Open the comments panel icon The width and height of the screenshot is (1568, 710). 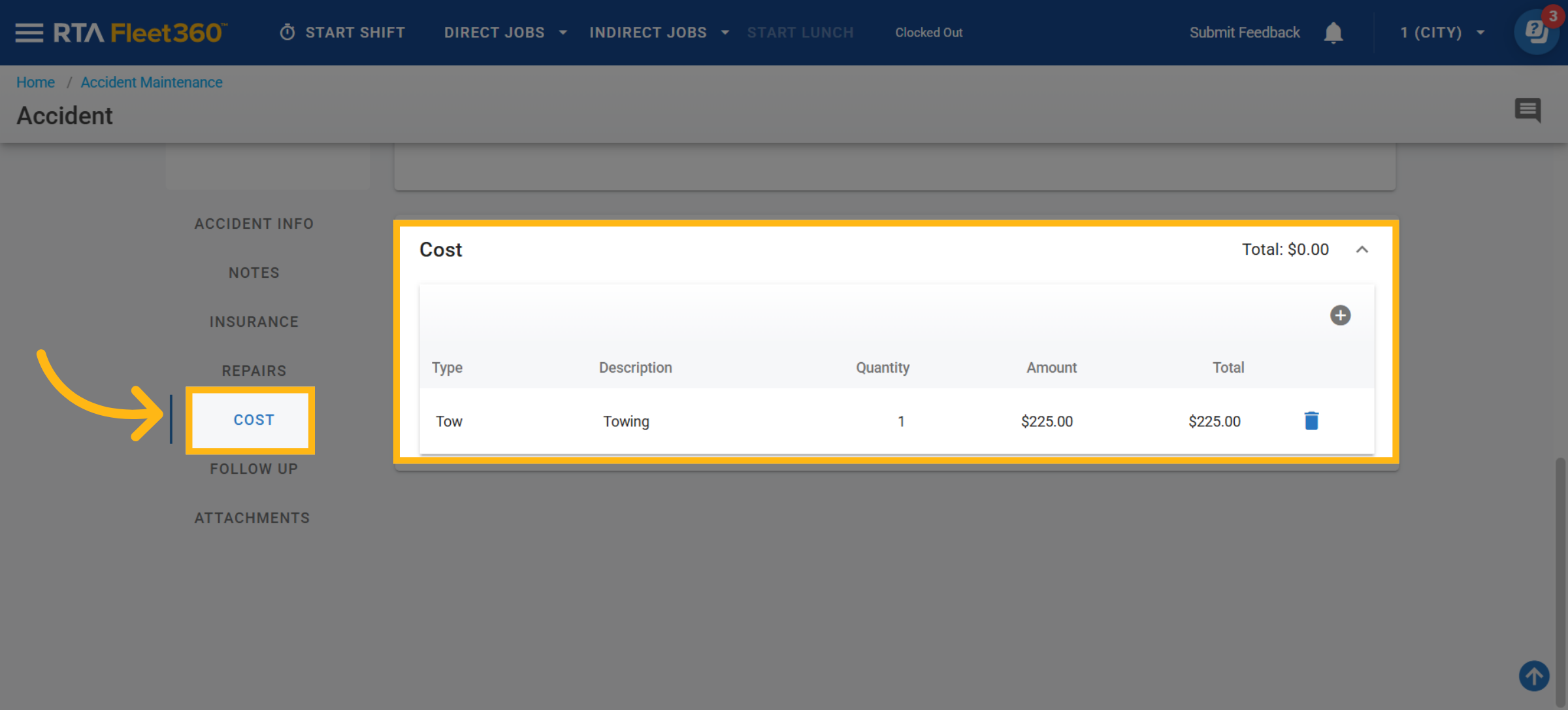(1527, 110)
